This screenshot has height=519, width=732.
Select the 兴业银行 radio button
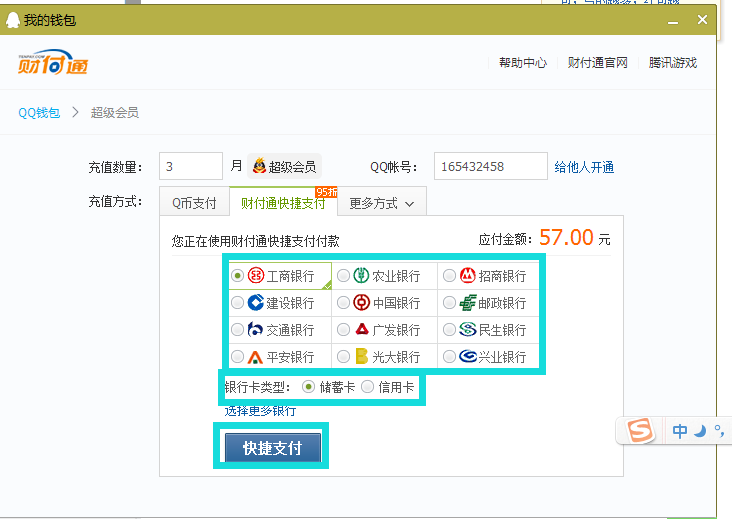tap(449, 357)
